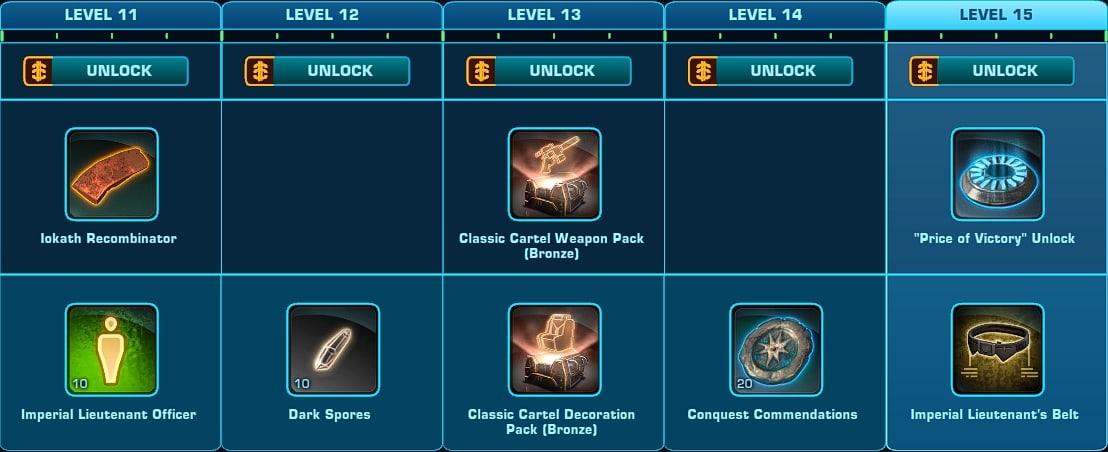
Task: Click Unlock button under Level 13
Action: tap(549, 71)
